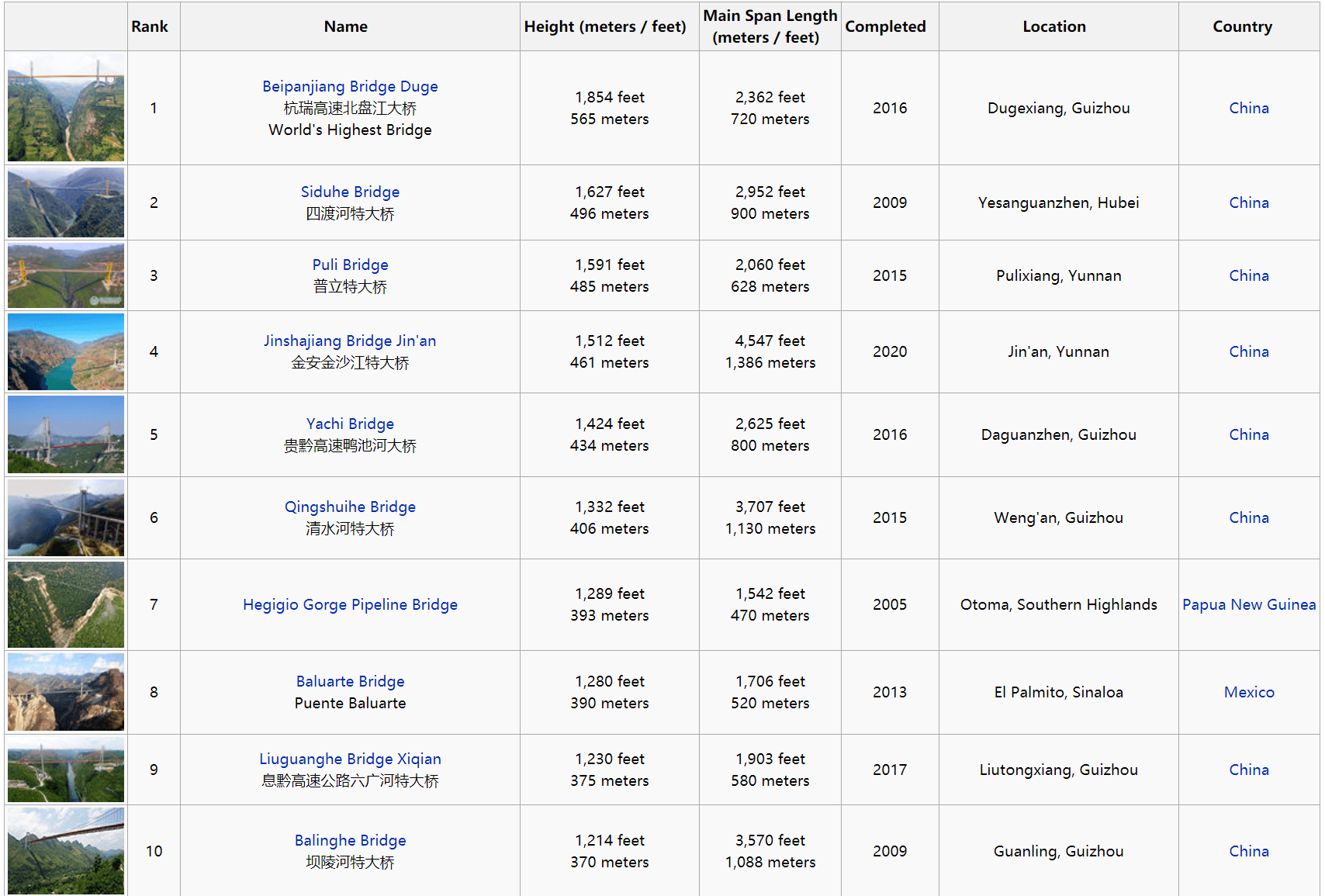Click the 2017 completed year cell
The image size is (1325, 896).
pyautogui.click(x=890, y=770)
